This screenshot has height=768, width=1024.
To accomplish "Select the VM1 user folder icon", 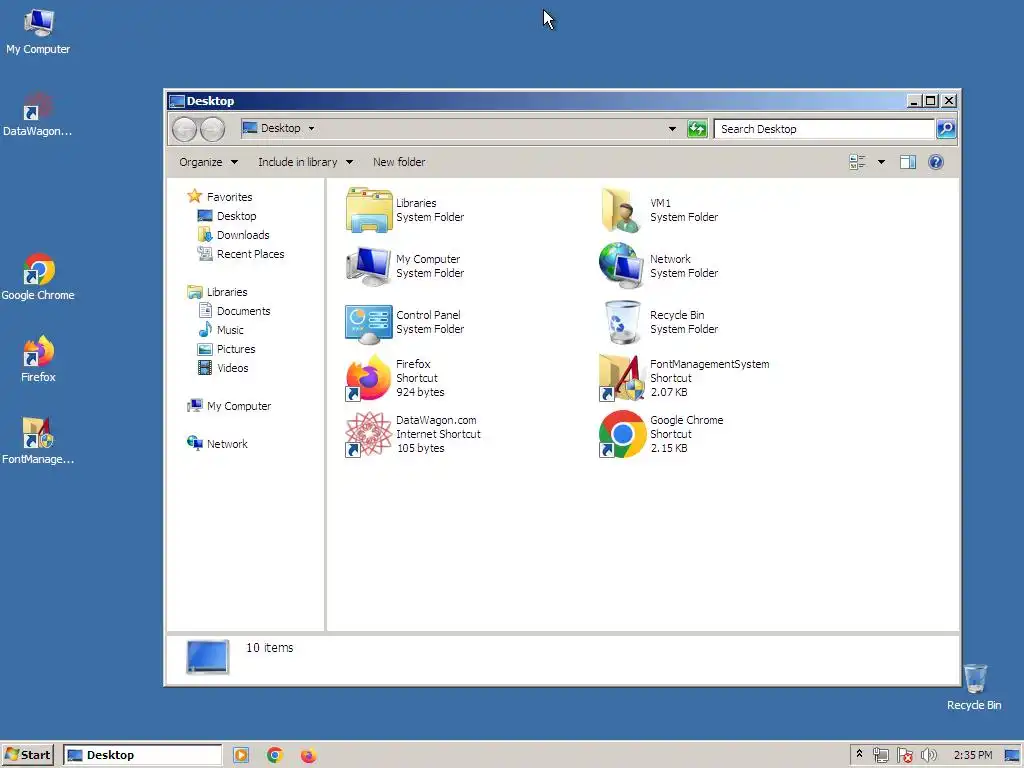I will coord(622,210).
